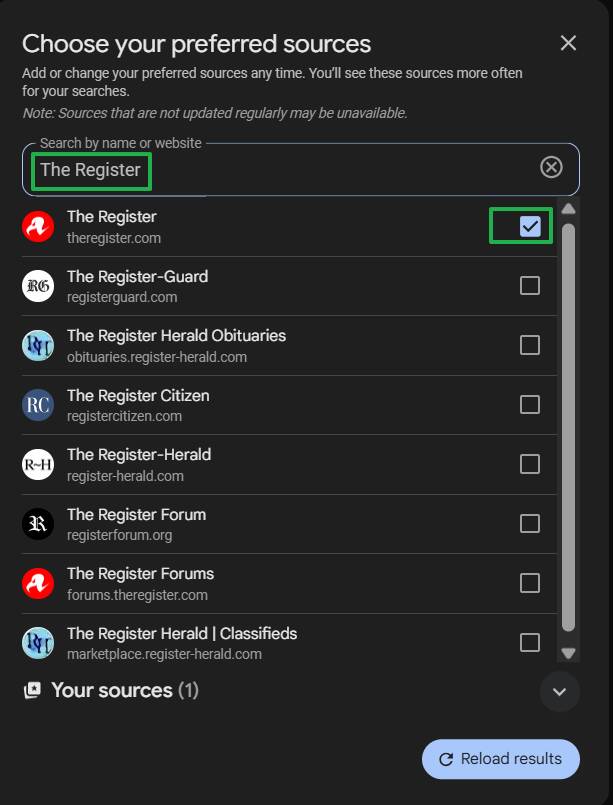Click The Register-Guard RG logo
This screenshot has height=805, width=613.
[x=38, y=286]
